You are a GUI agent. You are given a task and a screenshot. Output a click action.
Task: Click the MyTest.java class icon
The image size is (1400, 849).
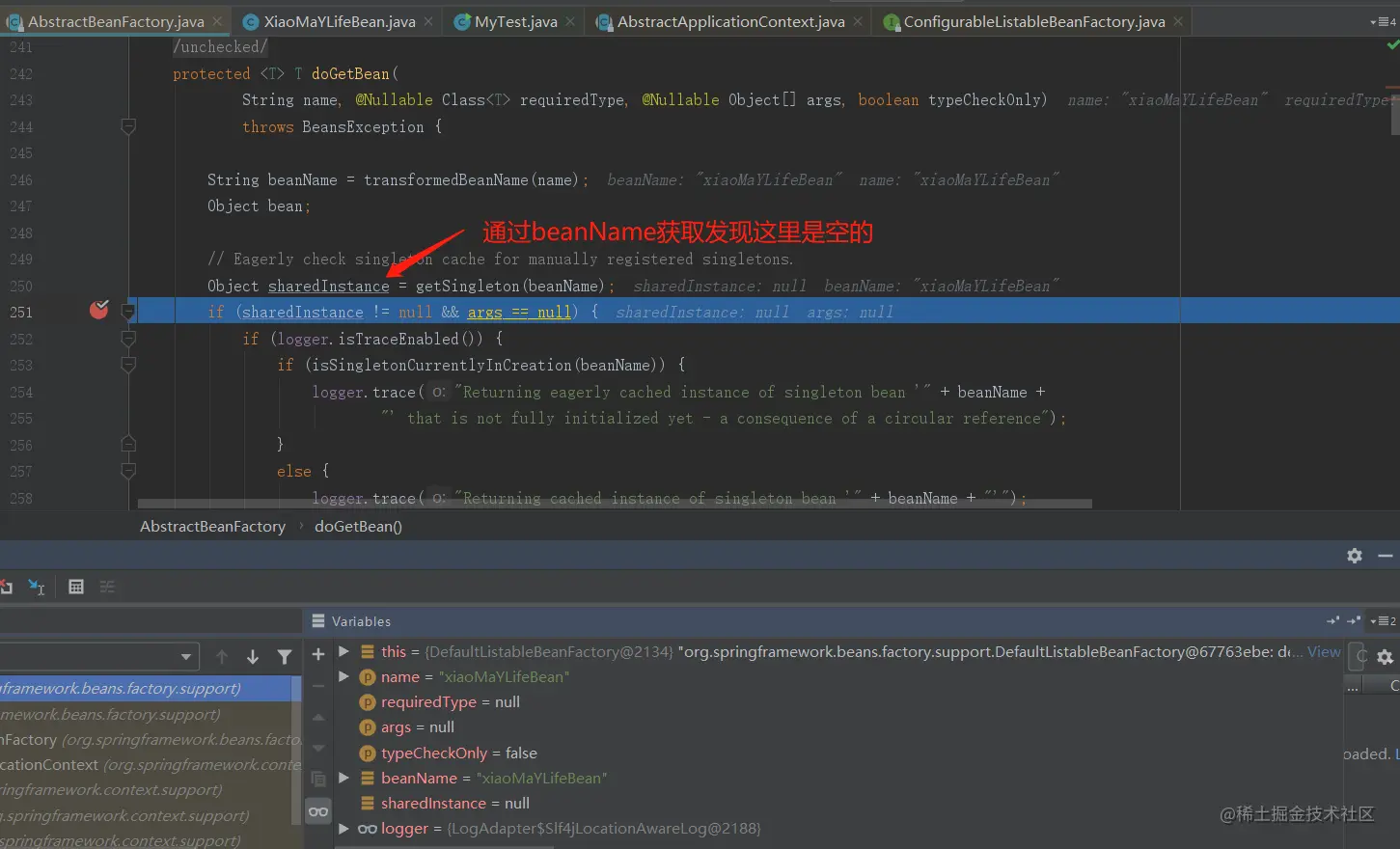coord(463,21)
